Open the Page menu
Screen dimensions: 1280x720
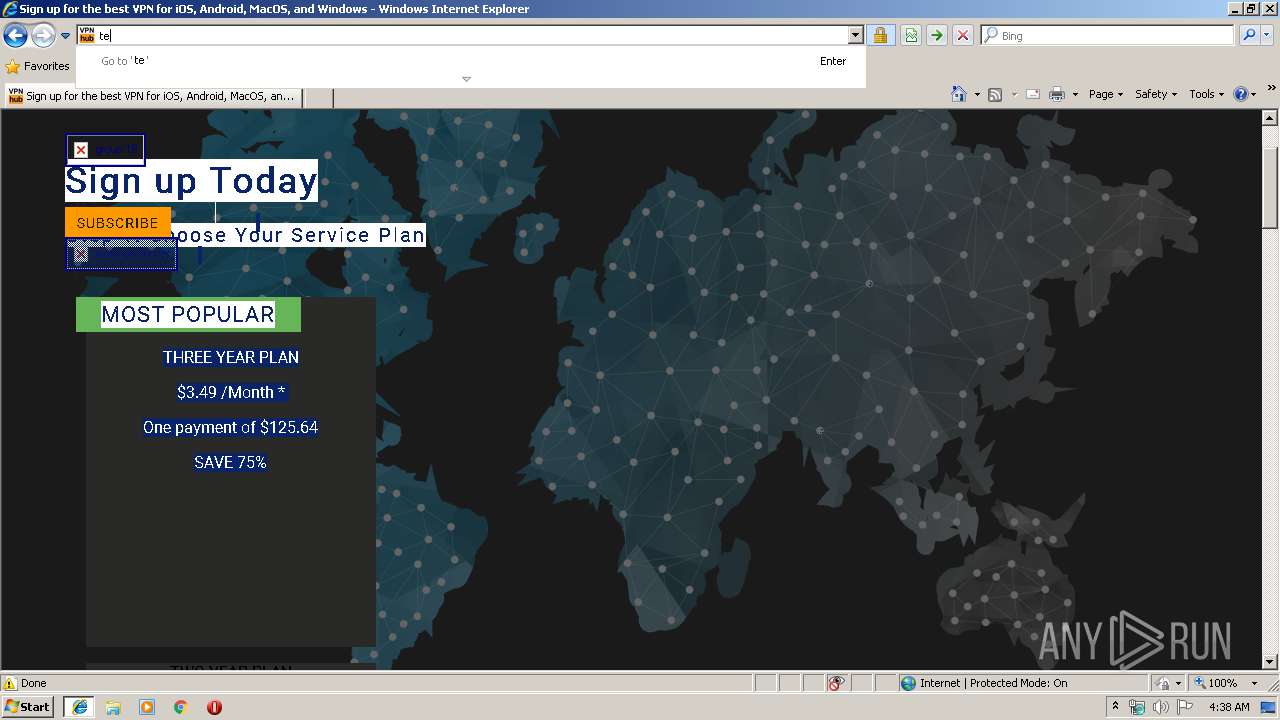(1105, 94)
